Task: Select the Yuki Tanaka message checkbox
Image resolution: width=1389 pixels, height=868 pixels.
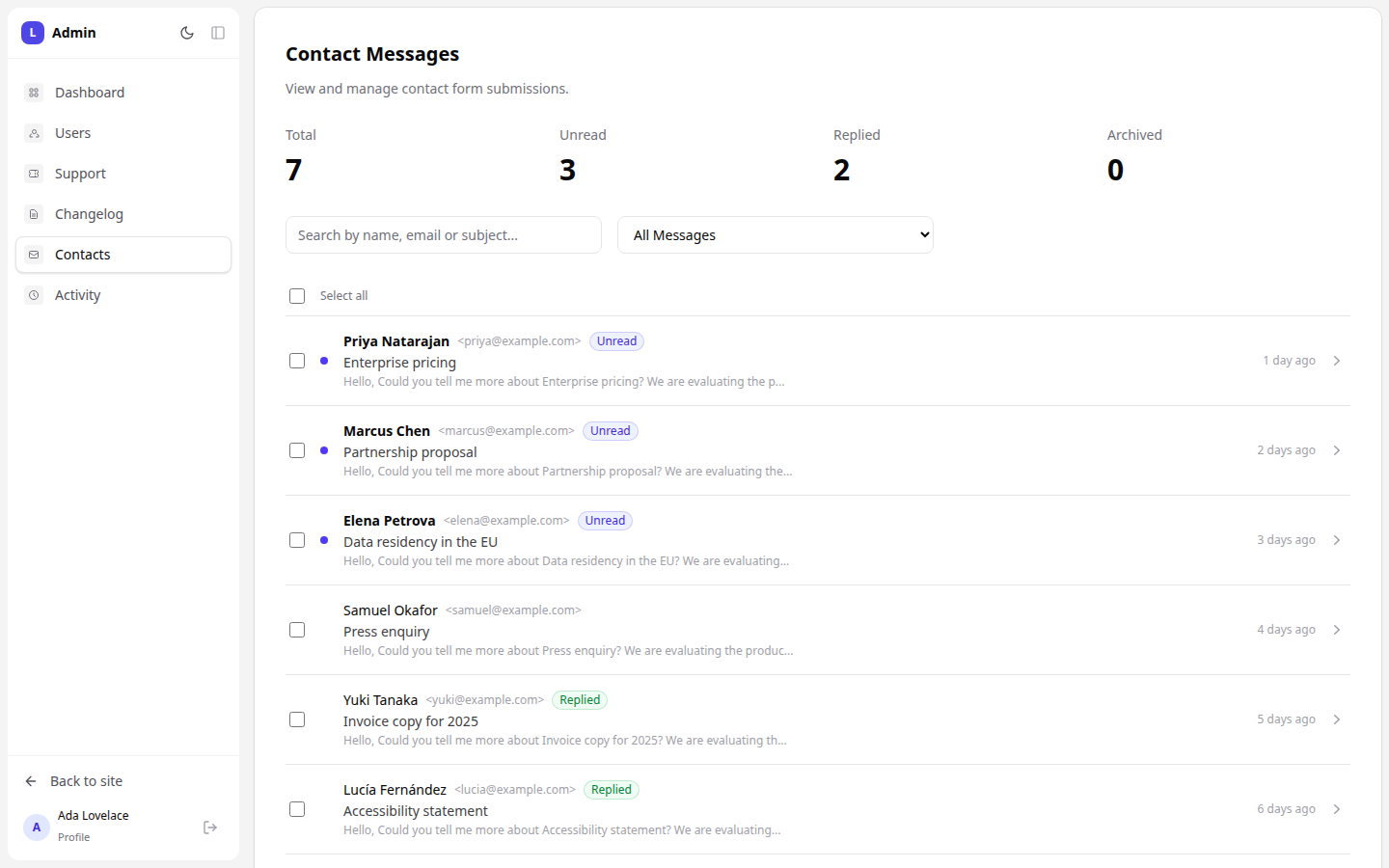Action: 297,719
